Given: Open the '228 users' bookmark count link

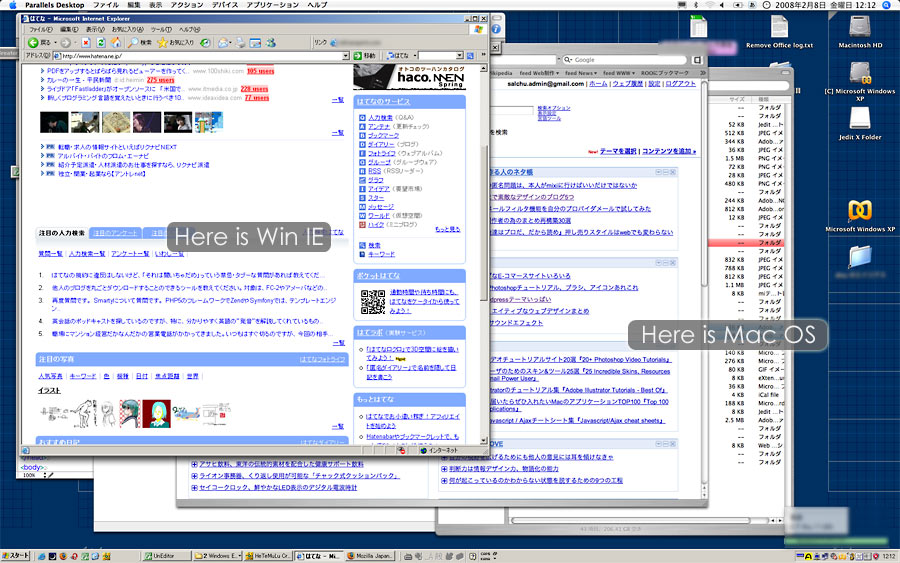Looking at the screenshot, I should pyautogui.click(x=254, y=89).
